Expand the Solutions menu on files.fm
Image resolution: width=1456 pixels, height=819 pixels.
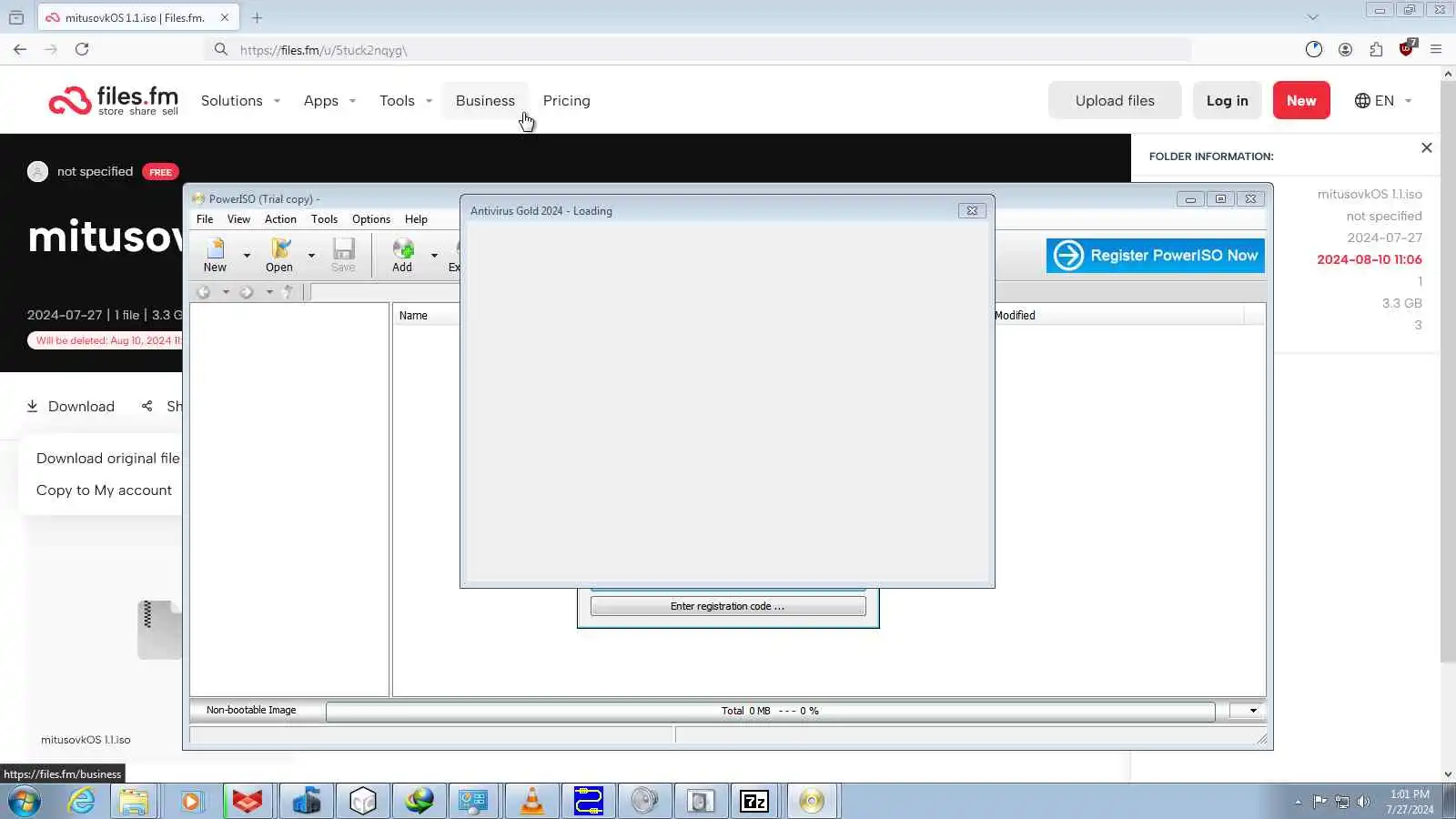241,101
